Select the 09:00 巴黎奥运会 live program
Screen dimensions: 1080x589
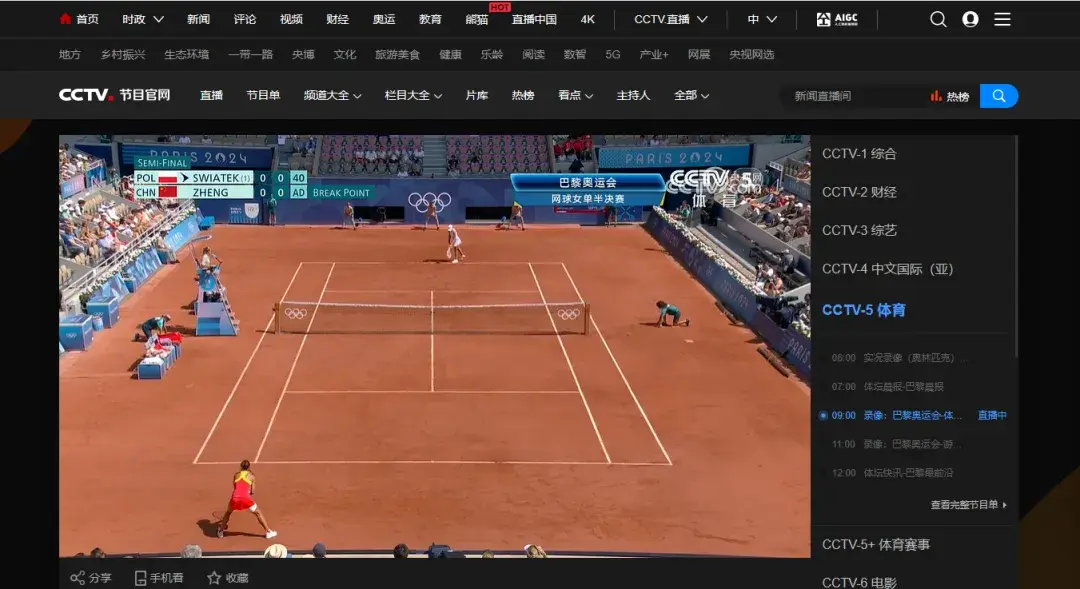coord(913,415)
